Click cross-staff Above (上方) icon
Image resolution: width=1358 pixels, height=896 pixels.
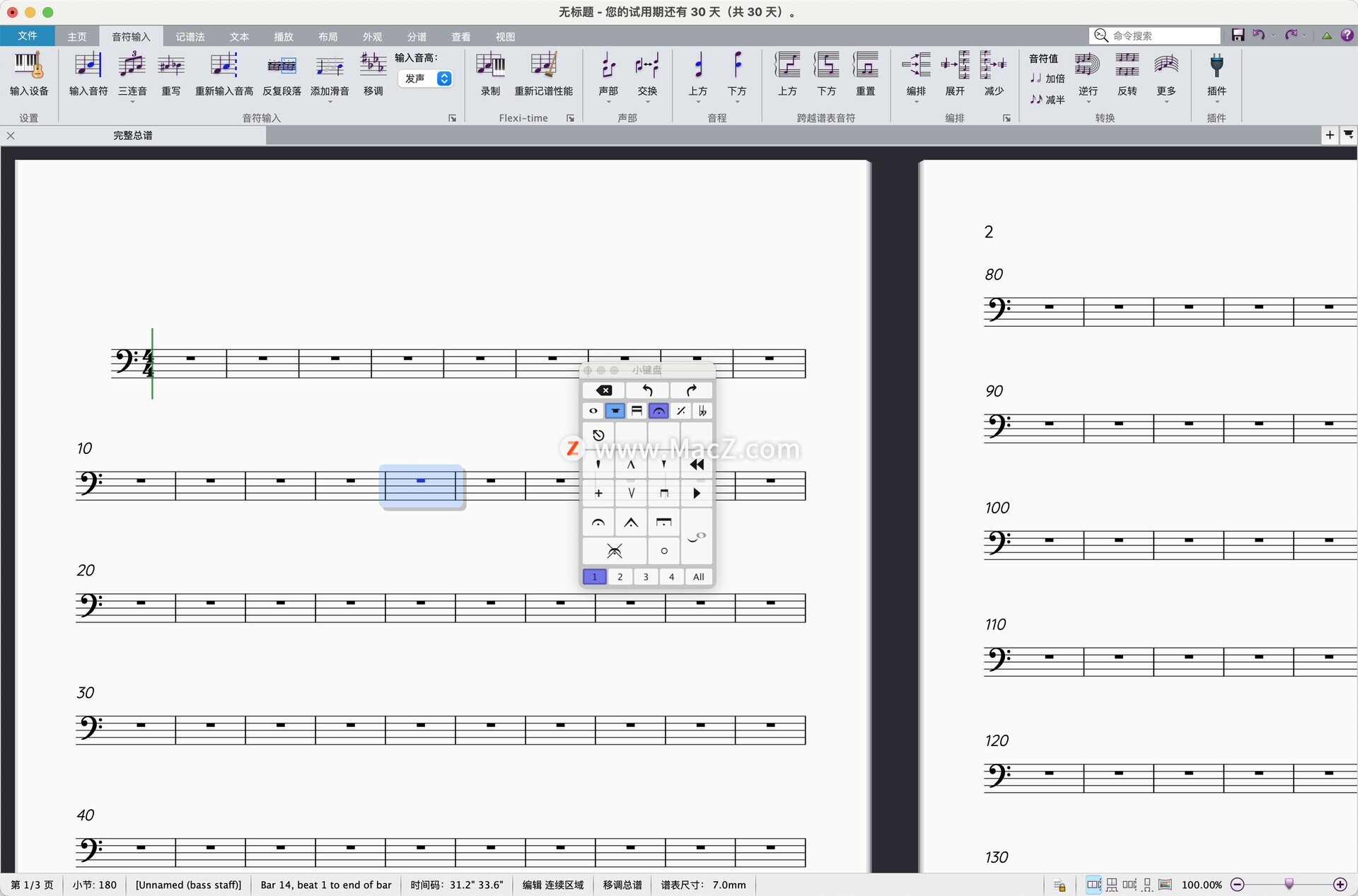[787, 74]
